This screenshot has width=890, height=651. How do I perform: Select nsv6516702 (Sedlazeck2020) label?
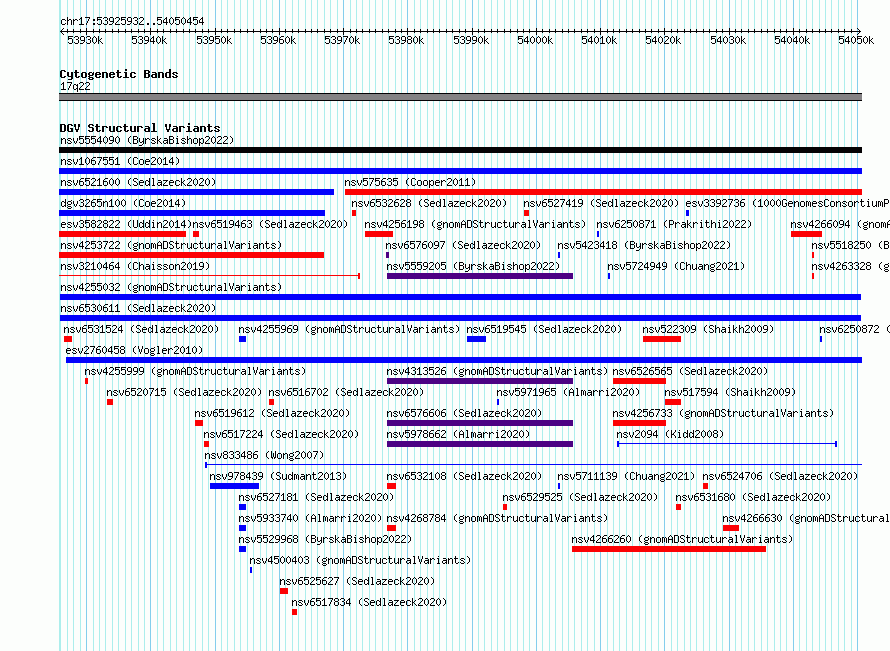pyautogui.click(x=346, y=392)
